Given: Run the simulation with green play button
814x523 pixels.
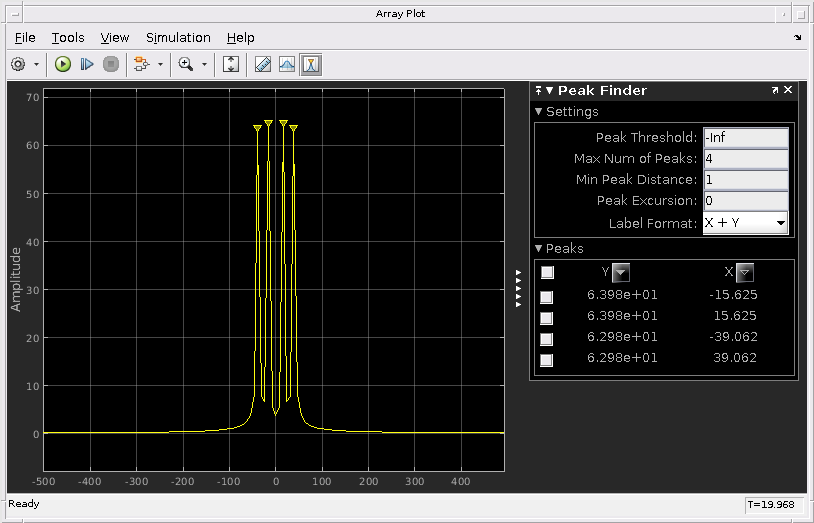Looking at the screenshot, I should (x=63, y=64).
